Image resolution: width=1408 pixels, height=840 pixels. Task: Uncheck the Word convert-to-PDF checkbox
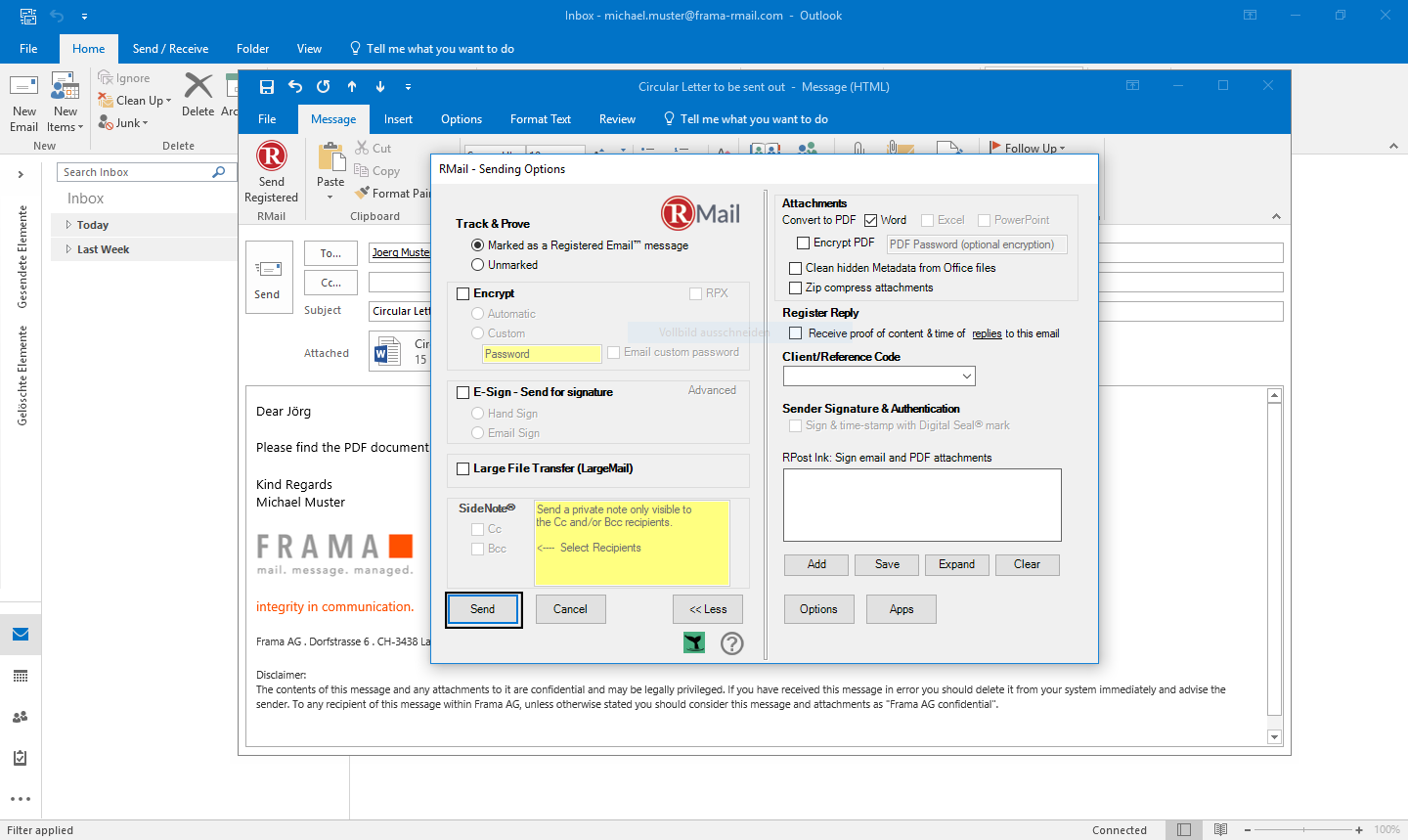[870, 221]
